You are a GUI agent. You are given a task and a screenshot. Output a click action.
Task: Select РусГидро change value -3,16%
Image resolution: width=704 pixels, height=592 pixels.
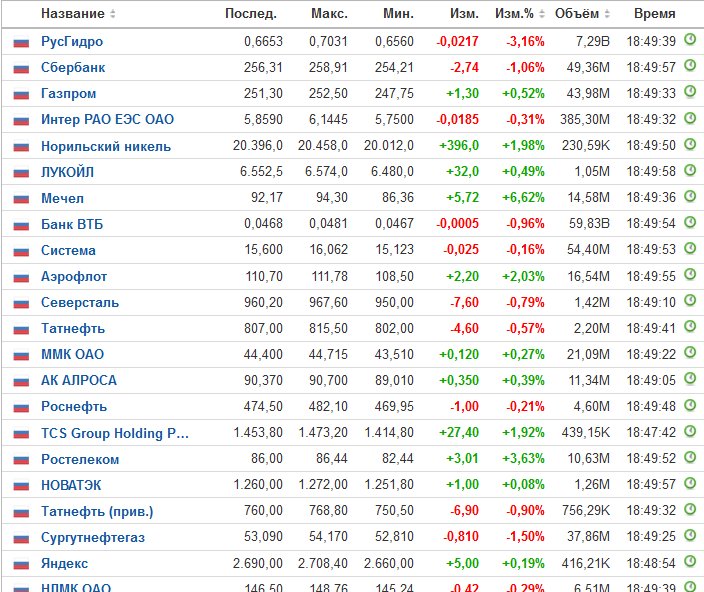pyautogui.click(x=525, y=42)
